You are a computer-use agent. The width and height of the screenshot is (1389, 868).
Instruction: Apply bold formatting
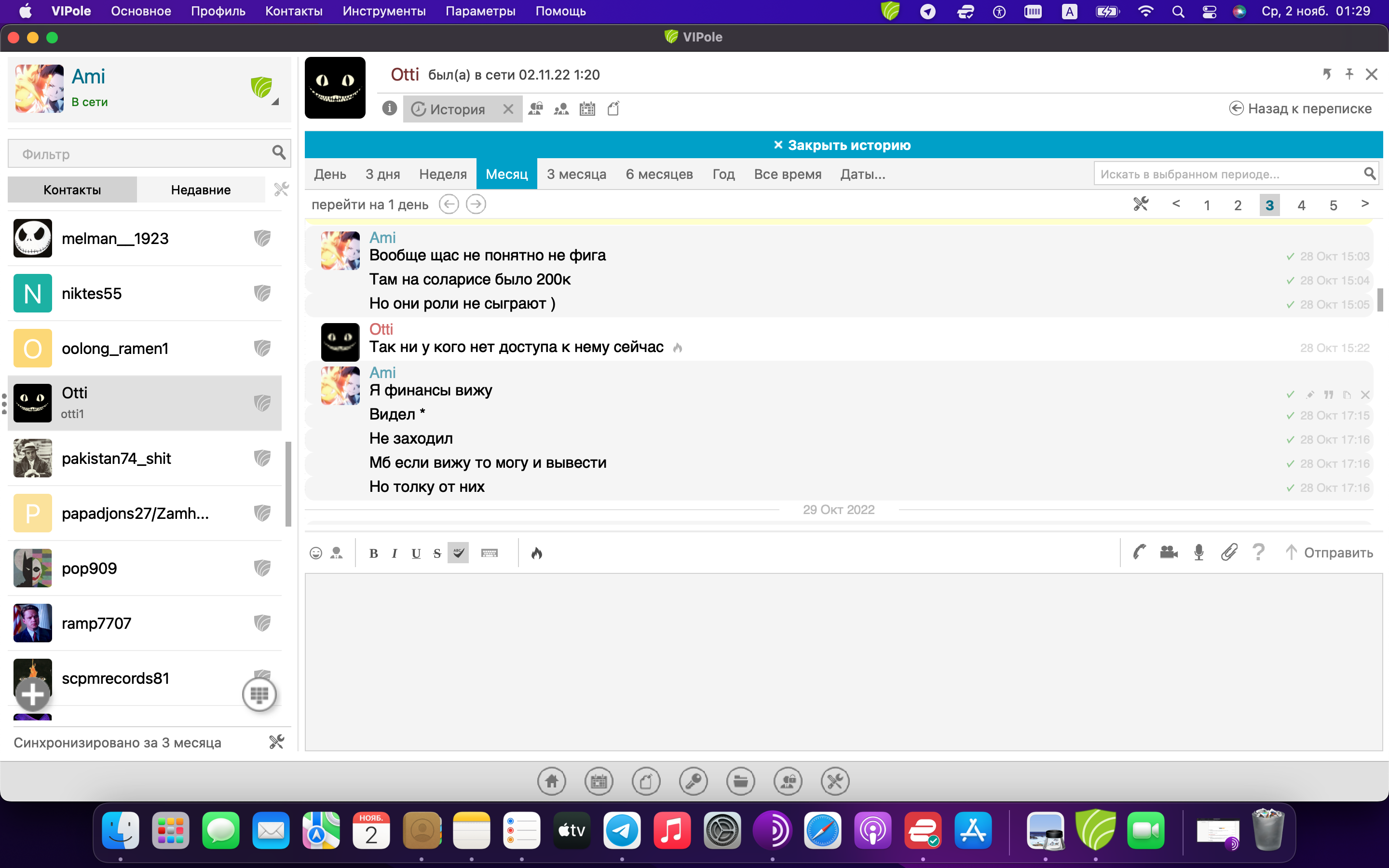(x=374, y=554)
